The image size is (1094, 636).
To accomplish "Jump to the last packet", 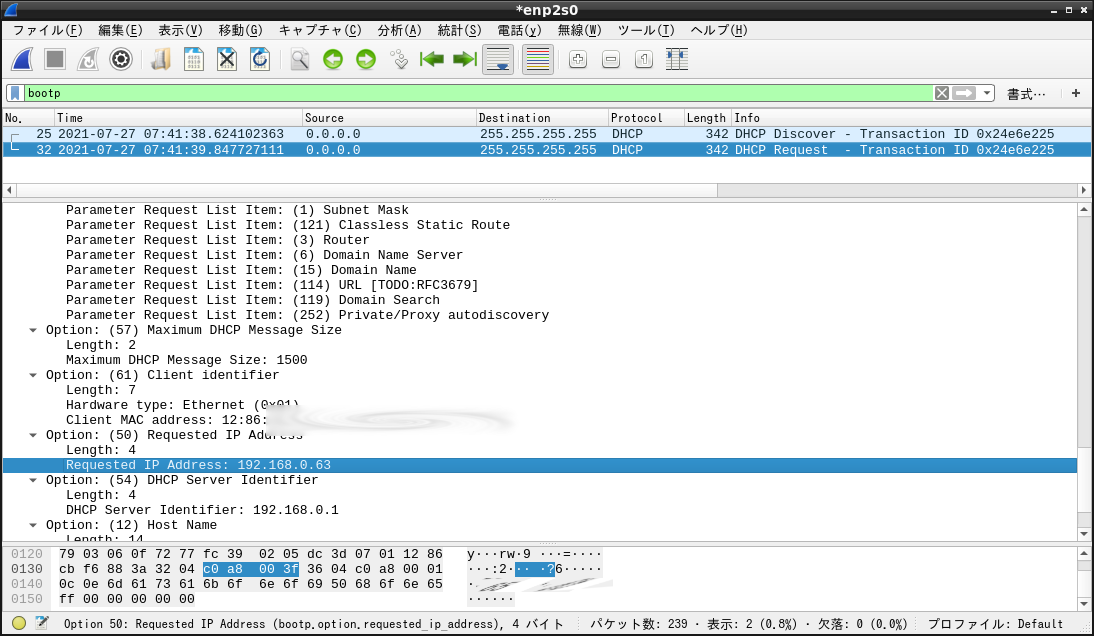I will pyautogui.click(x=465, y=59).
